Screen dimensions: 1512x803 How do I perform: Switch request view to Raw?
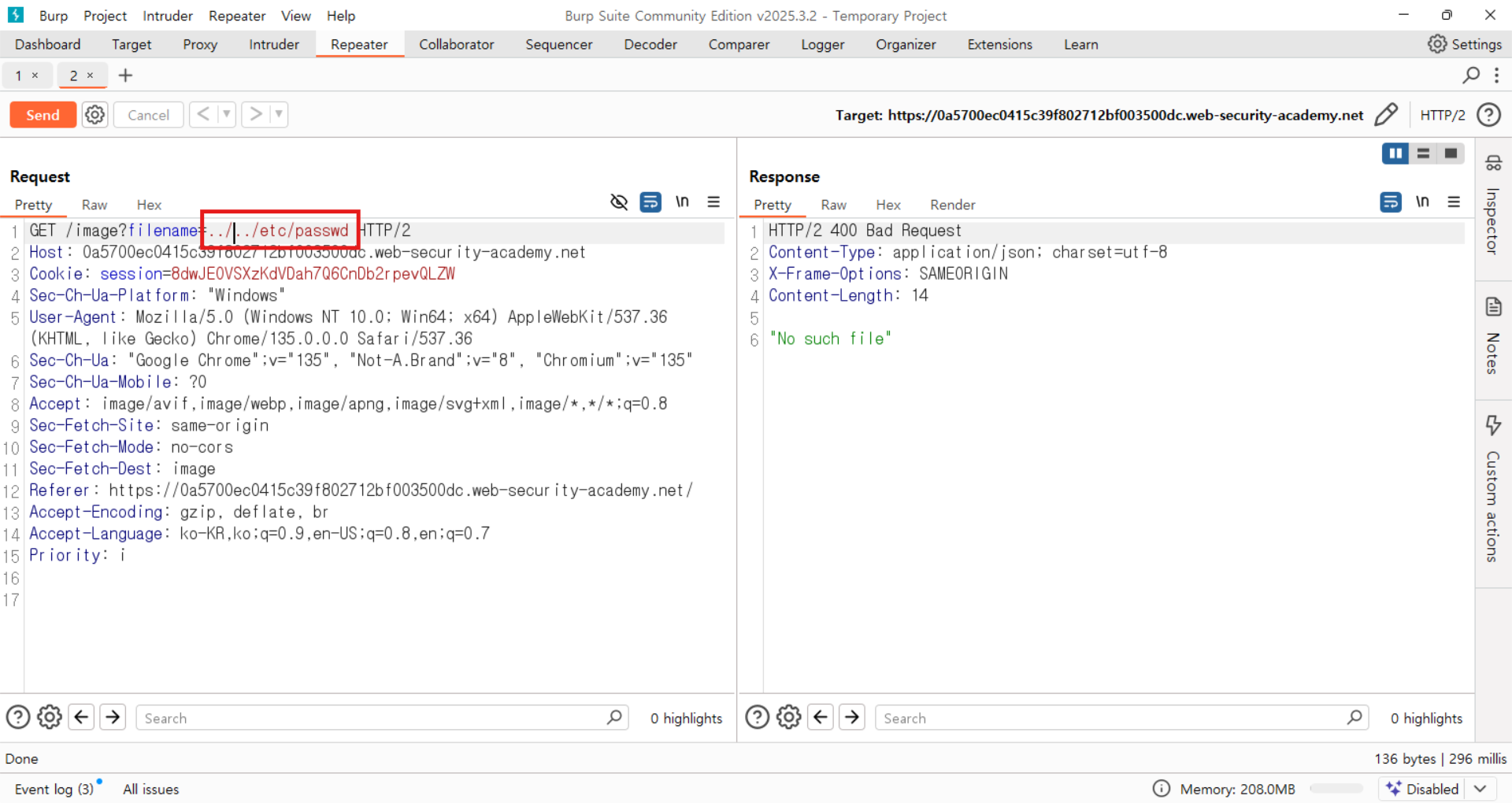94,205
